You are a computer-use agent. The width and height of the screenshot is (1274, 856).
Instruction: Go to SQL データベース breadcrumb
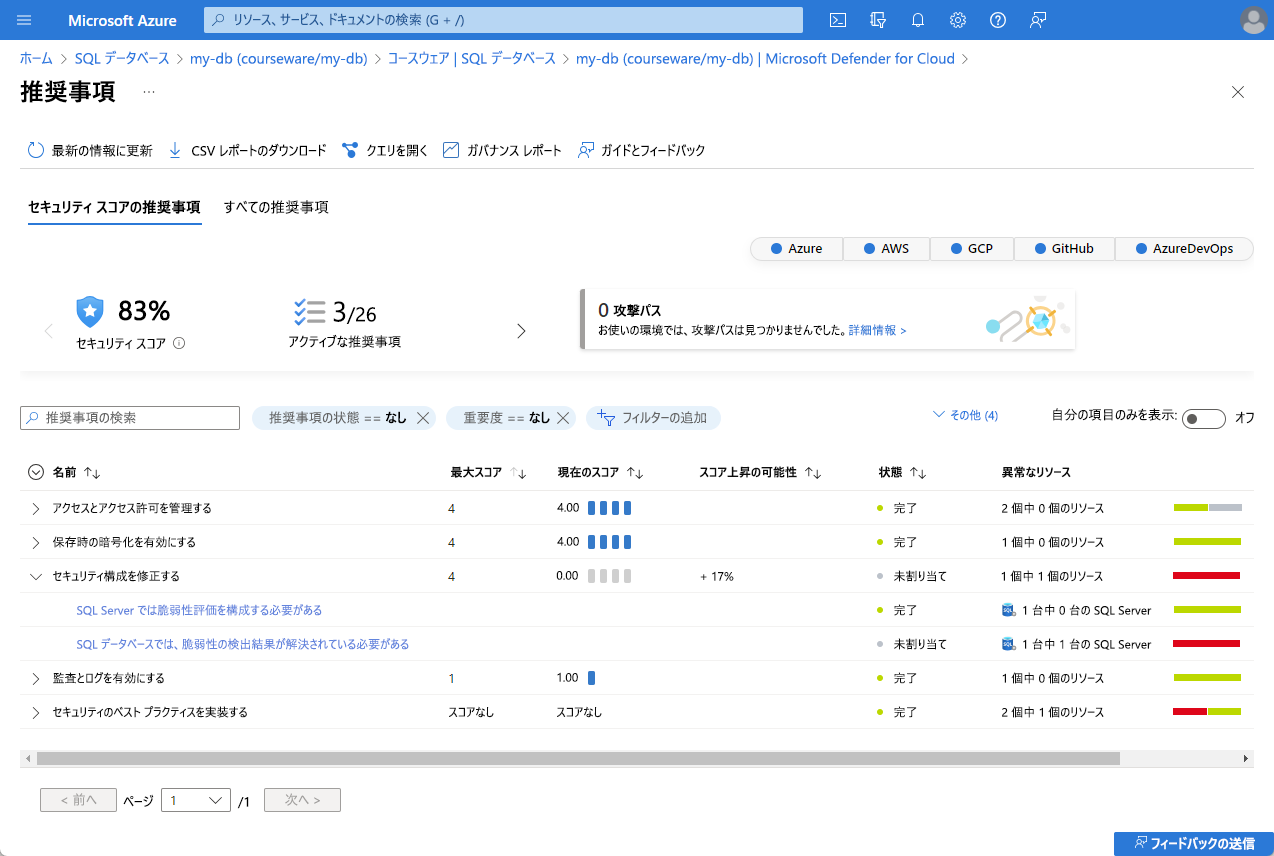[x=122, y=59]
